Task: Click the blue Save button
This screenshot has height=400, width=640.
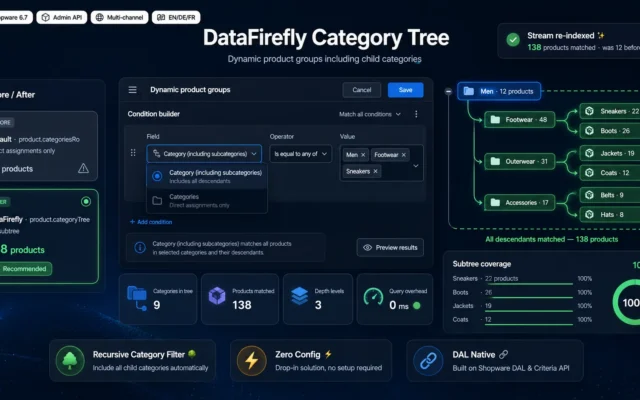Action: pos(405,90)
